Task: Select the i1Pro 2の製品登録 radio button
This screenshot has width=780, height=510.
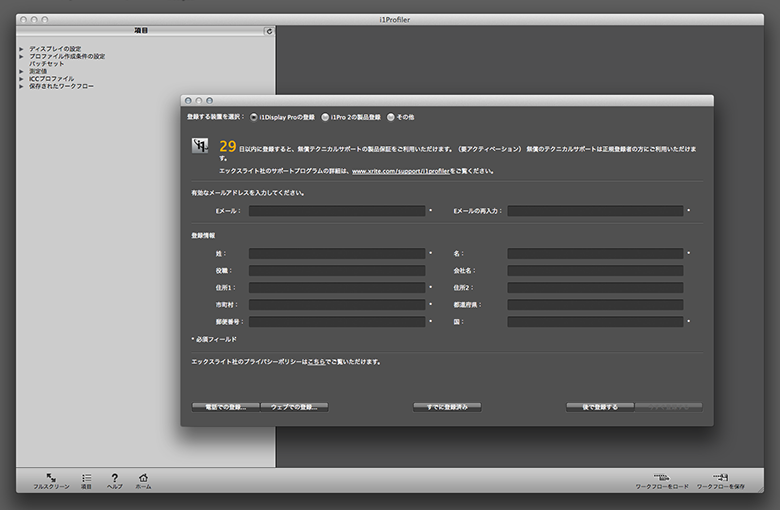Action: pos(325,117)
